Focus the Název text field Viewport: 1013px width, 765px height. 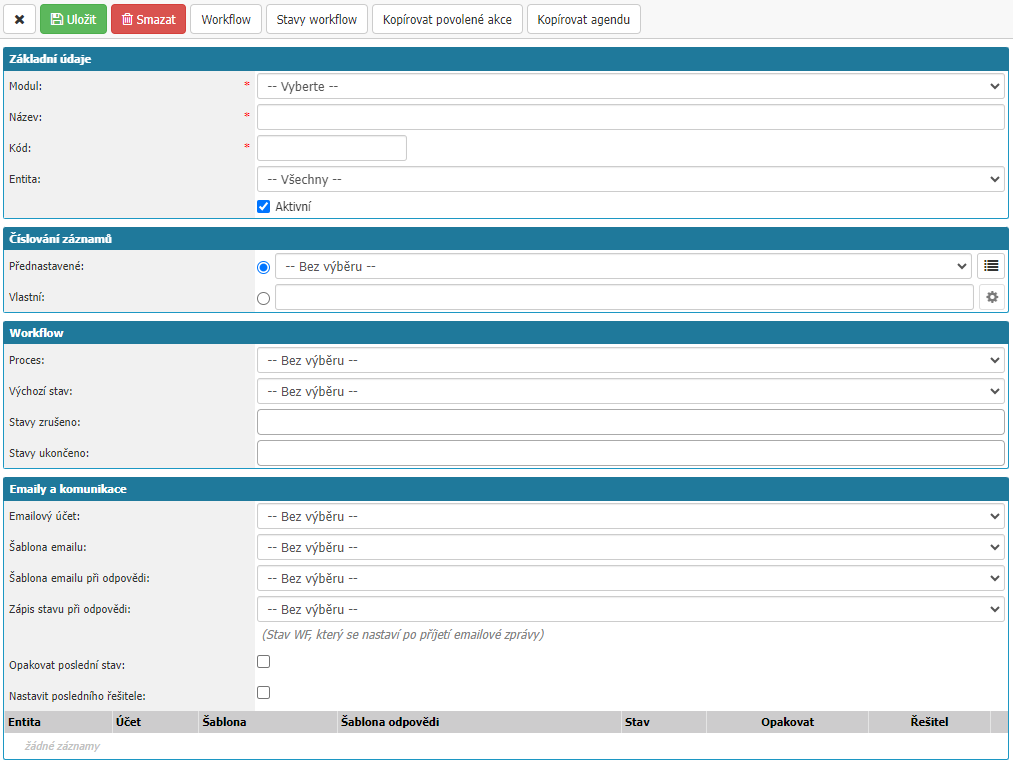[631, 118]
